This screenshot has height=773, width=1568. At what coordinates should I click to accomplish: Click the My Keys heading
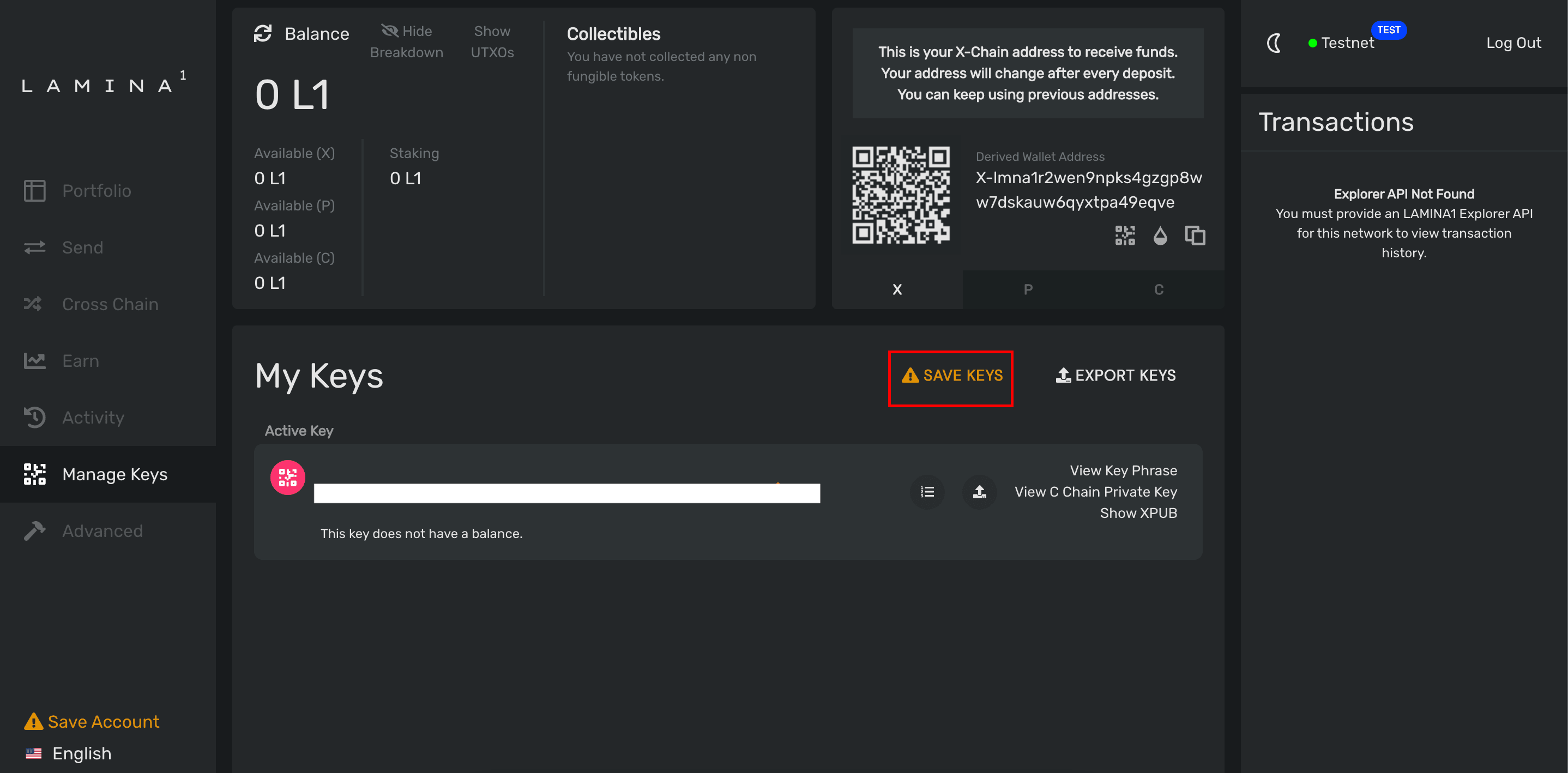pyautogui.click(x=318, y=376)
